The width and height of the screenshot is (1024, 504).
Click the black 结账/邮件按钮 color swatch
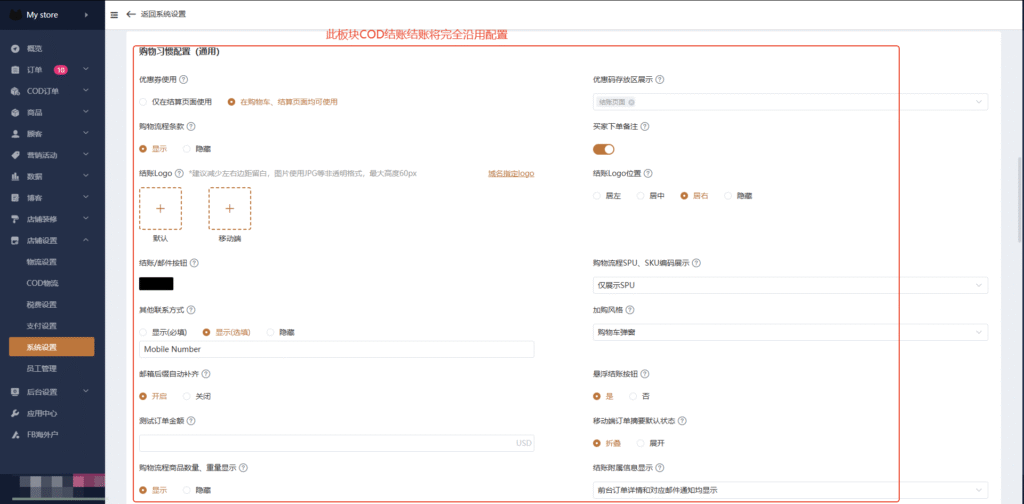click(156, 284)
